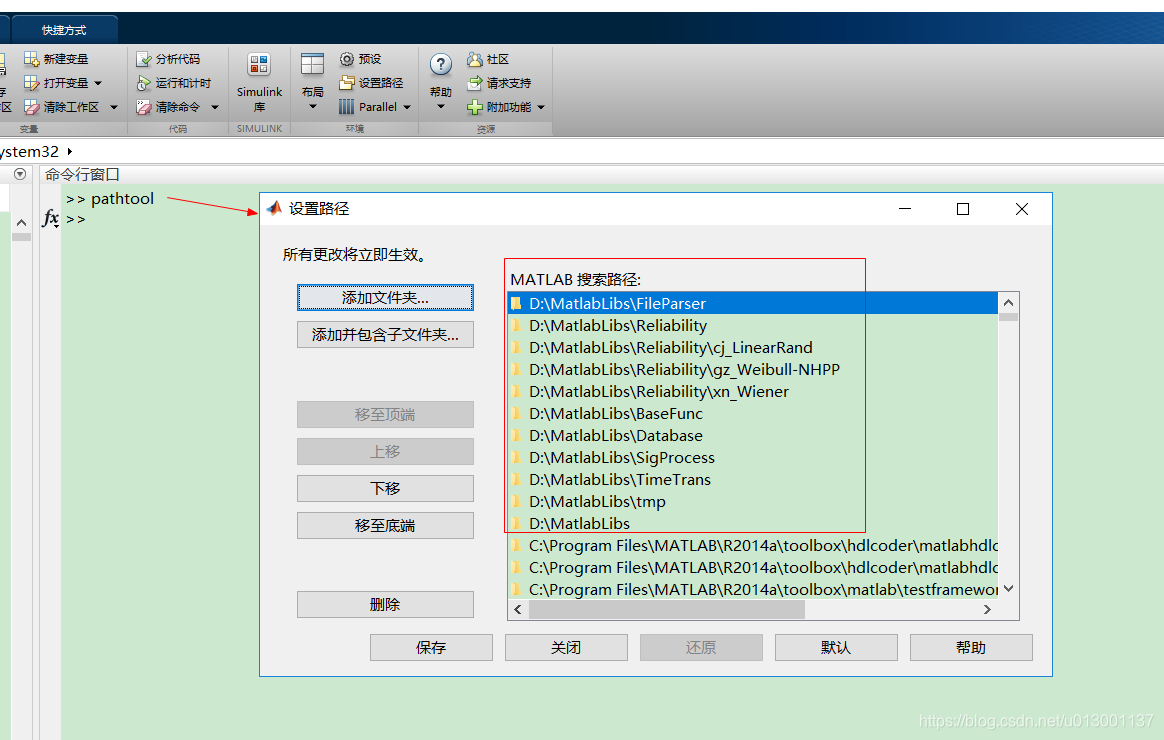Select D:\MatlabLibs\TimeTrans path entry
Image resolution: width=1164 pixels, height=740 pixels.
(753, 479)
